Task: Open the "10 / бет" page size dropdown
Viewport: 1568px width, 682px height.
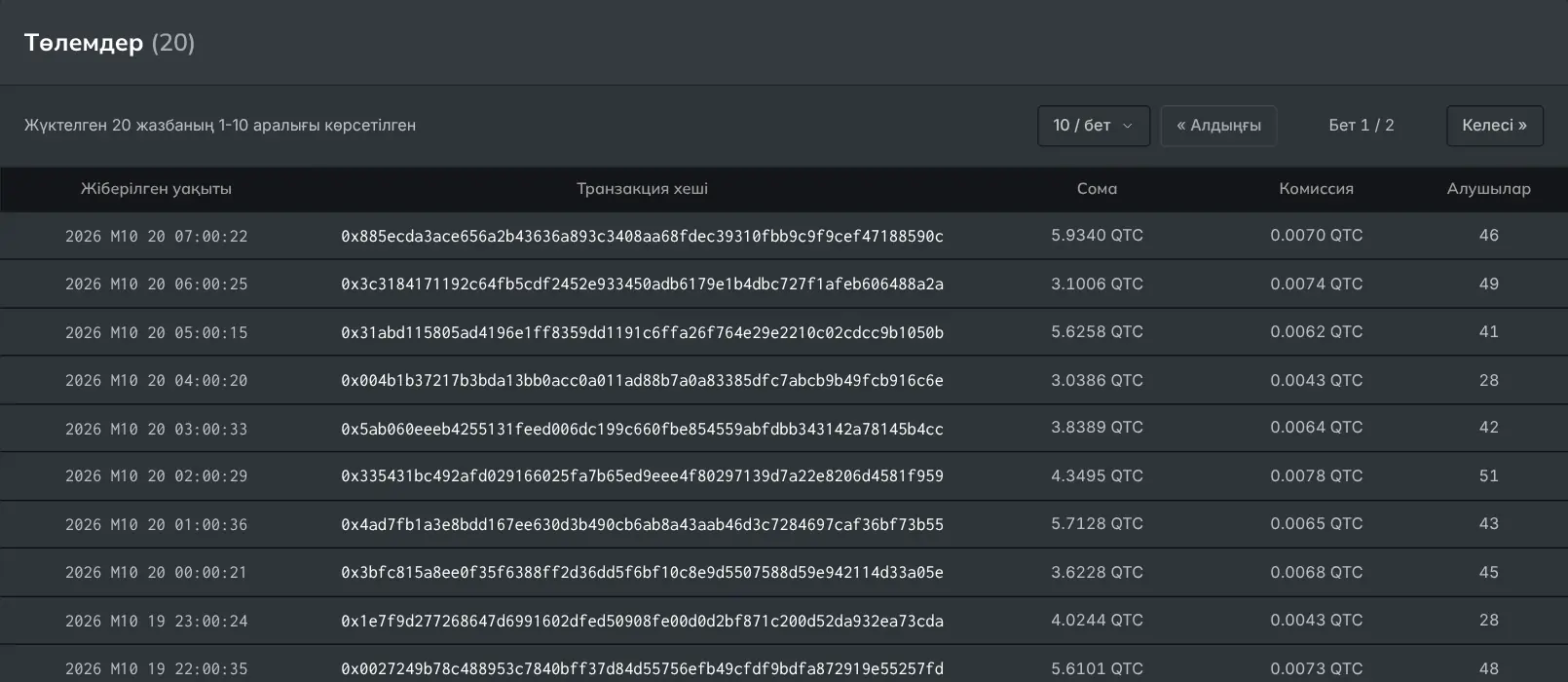Action: pos(1094,126)
